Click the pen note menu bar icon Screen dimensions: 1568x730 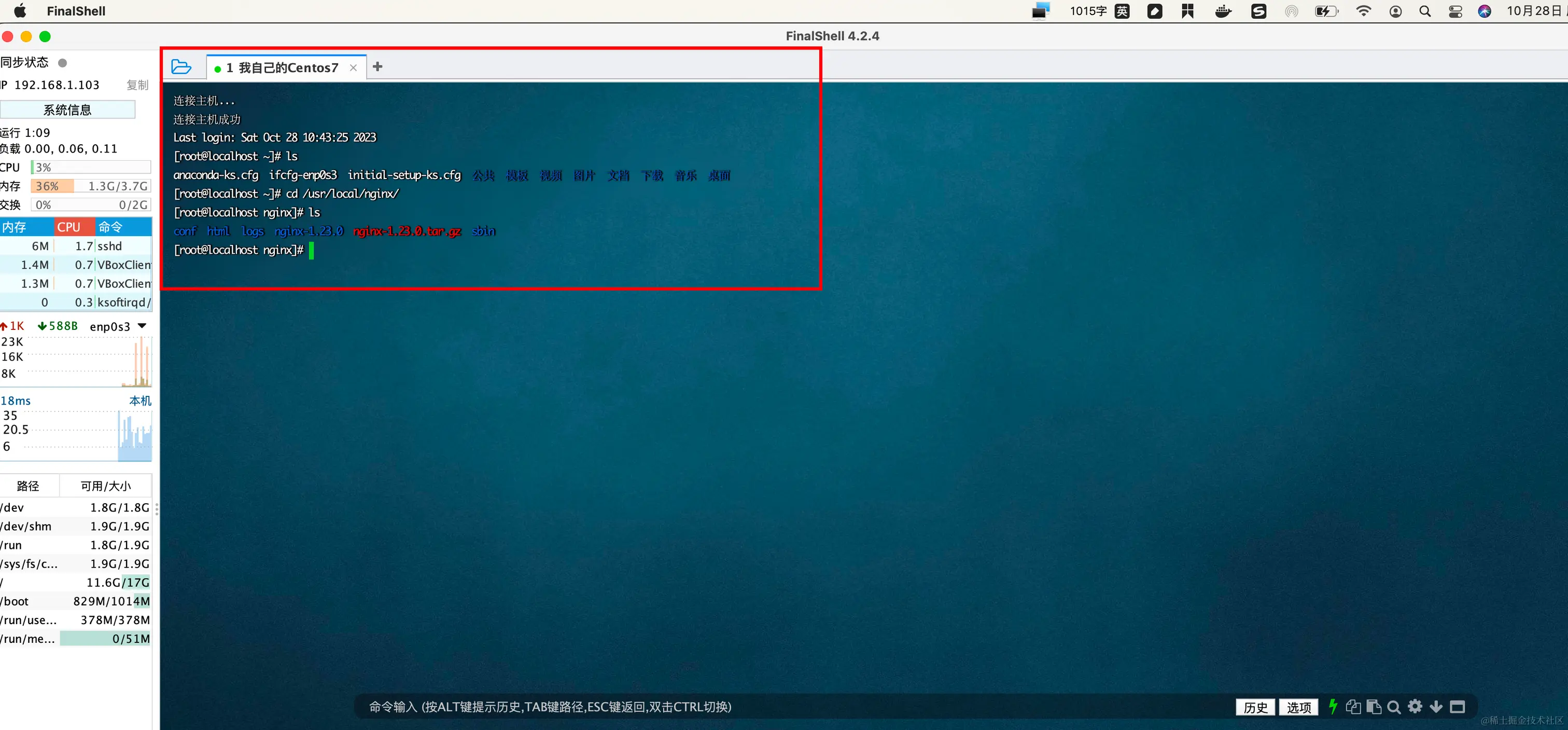[x=1155, y=11]
